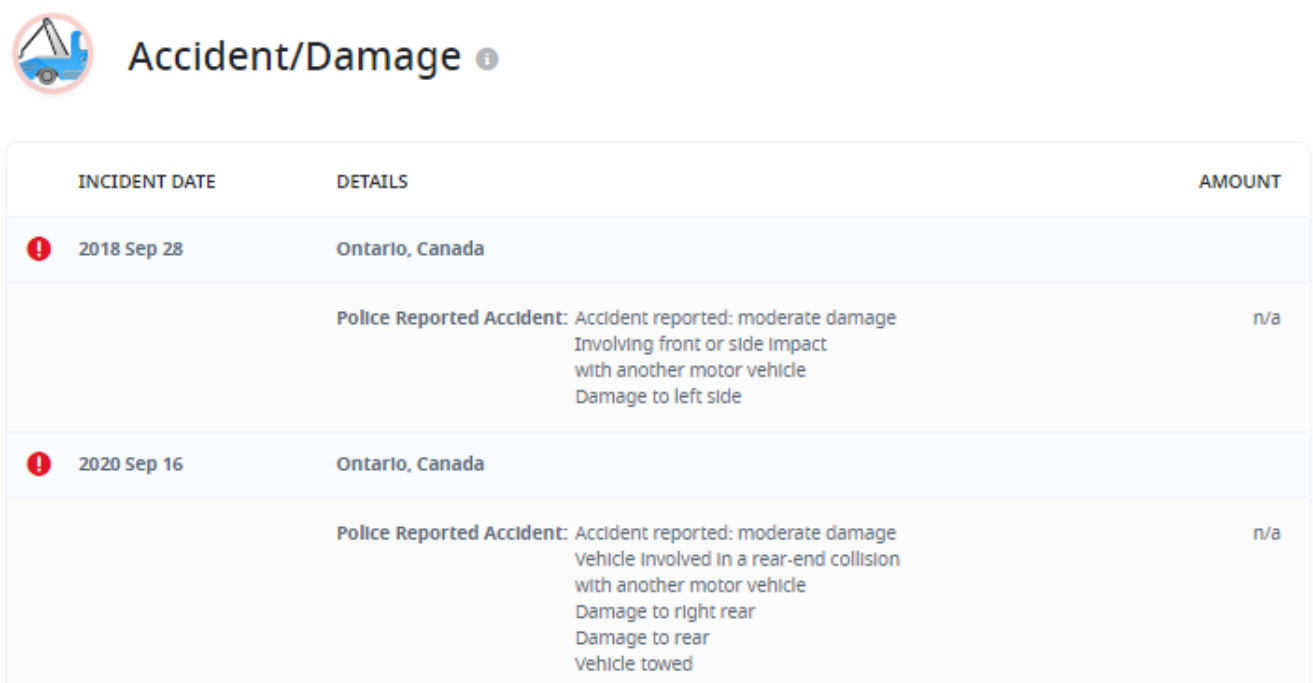Click "Involving front or side impact" text

point(701,344)
